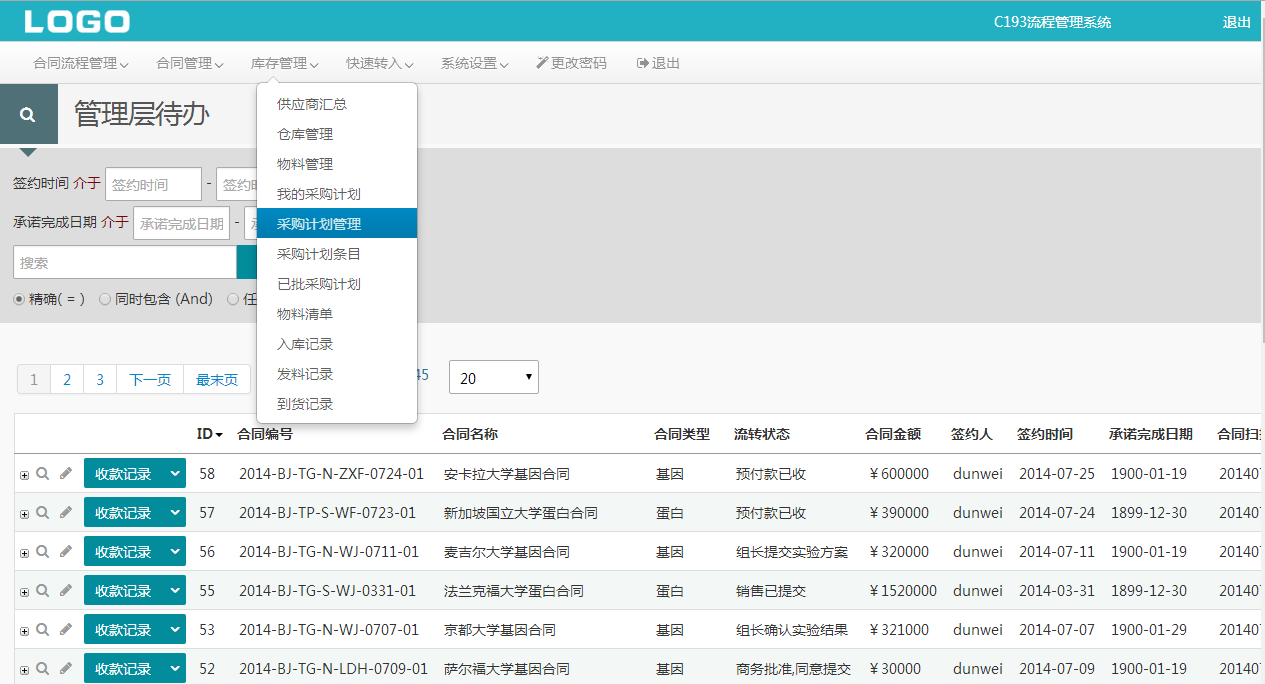
Task: Select the 同时包含 (And) radio option
Action: pos(105,299)
